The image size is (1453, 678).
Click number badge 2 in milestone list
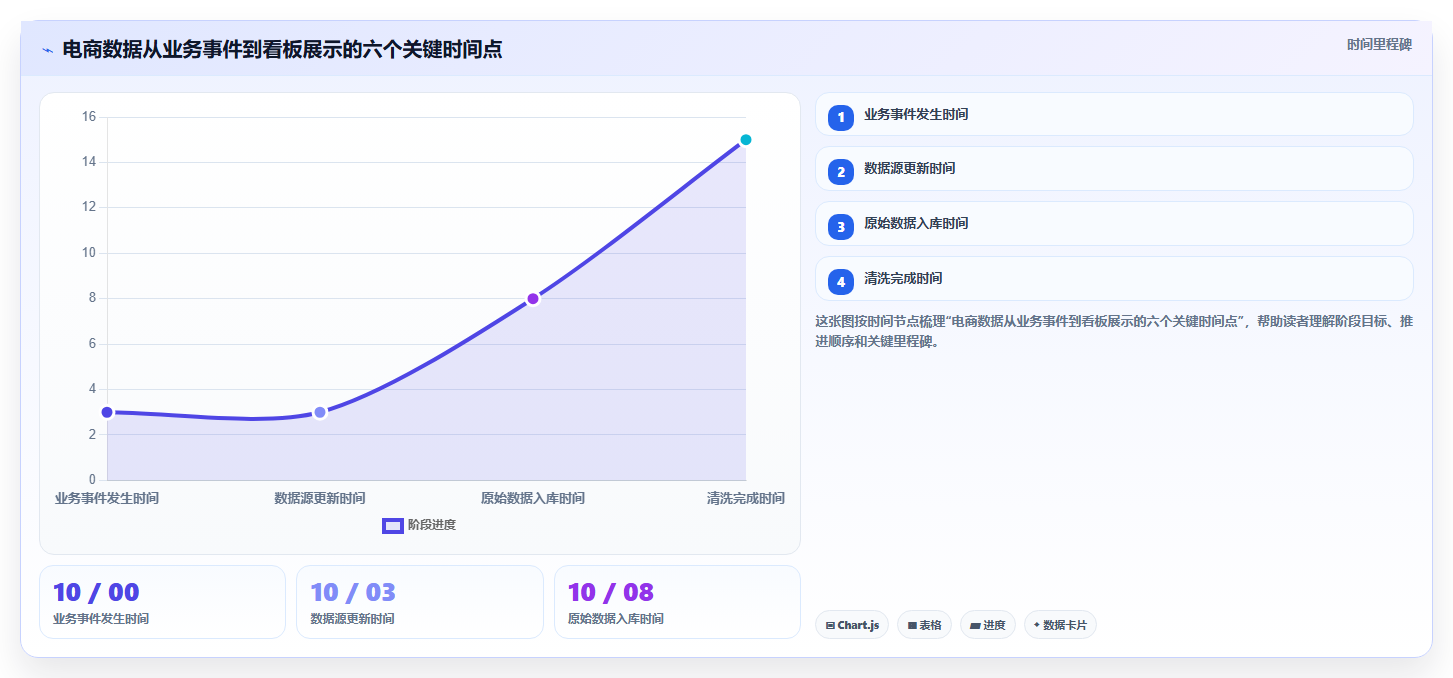pyautogui.click(x=841, y=172)
